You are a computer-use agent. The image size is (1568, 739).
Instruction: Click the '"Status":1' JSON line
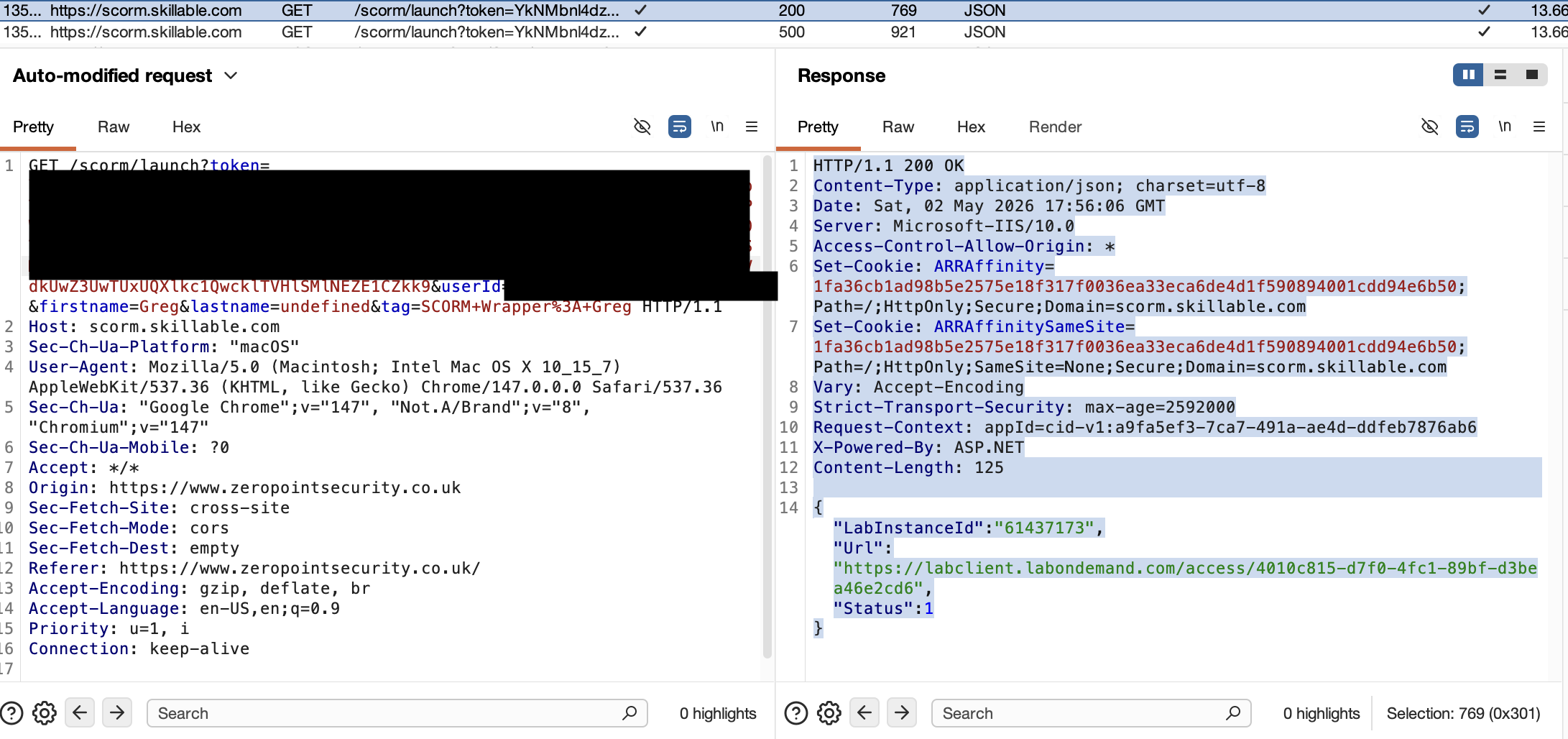(883, 608)
